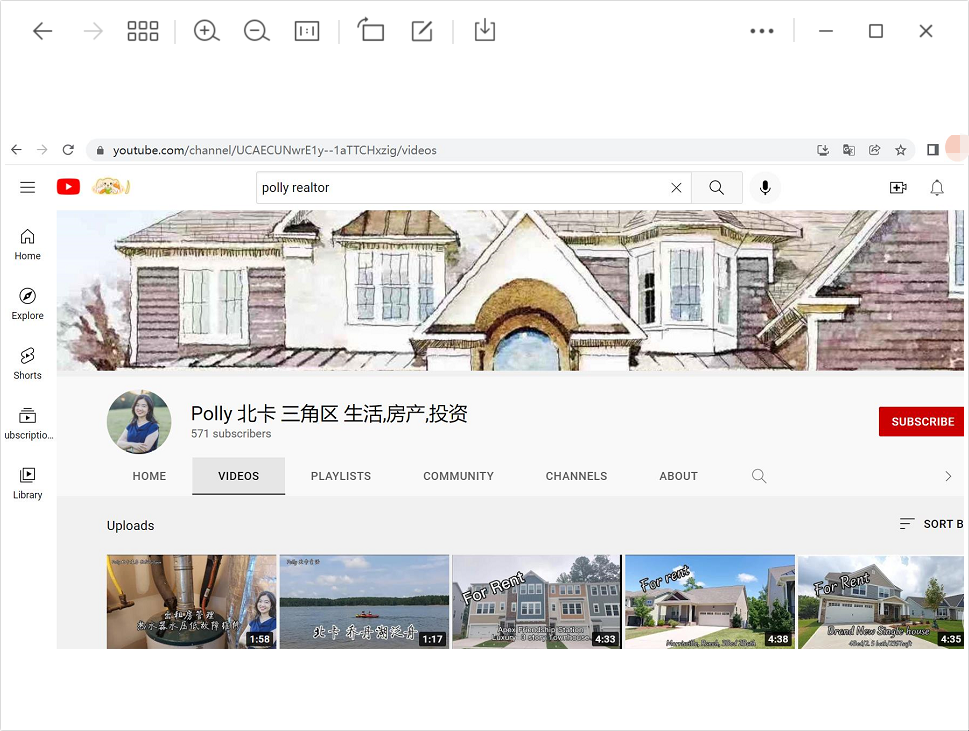Show image at actual size 1:1
The width and height of the screenshot is (969, 731).
click(x=307, y=31)
